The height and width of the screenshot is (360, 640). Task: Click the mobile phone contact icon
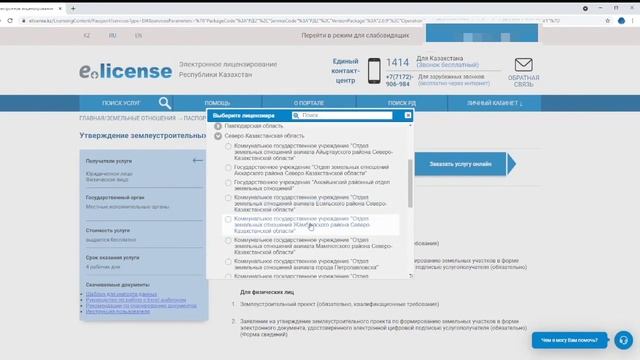point(374,71)
